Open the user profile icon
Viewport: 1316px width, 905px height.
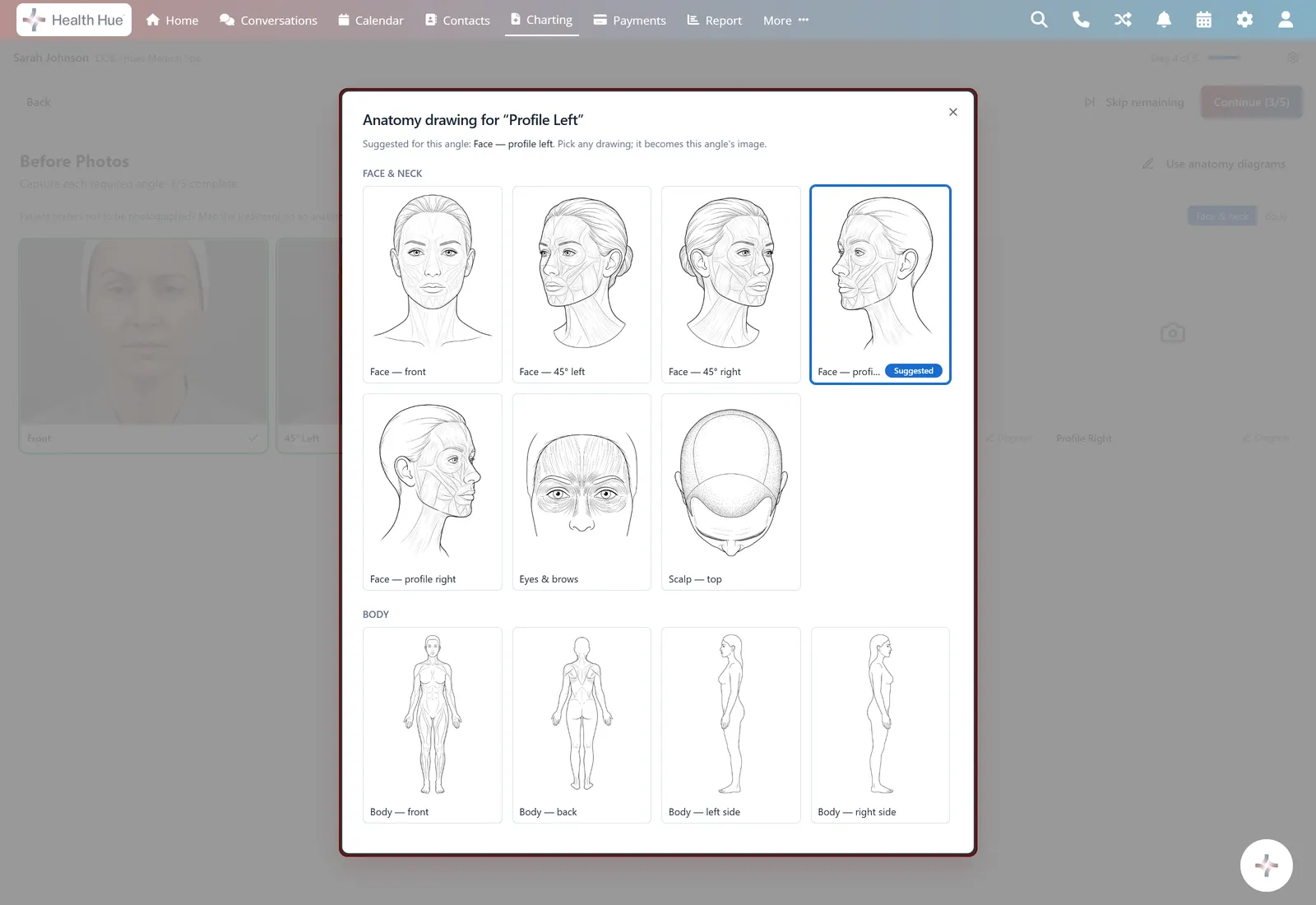(1286, 20)
